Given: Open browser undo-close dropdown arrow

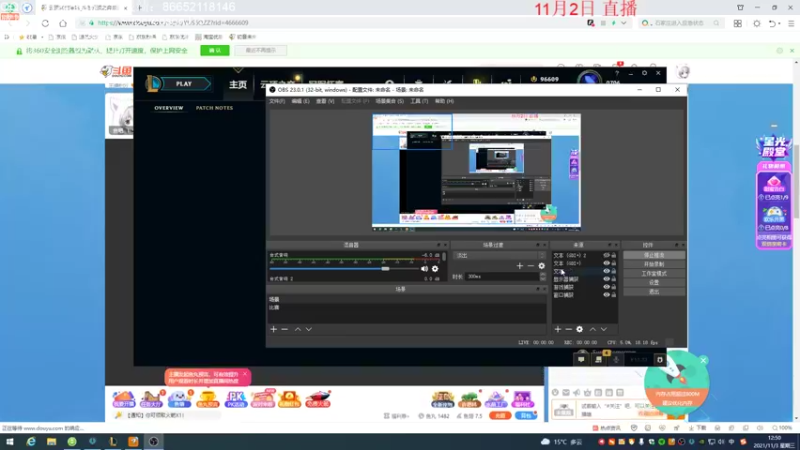Looking at the screenshot, I should pyautogui.click(x=780, y=23).
